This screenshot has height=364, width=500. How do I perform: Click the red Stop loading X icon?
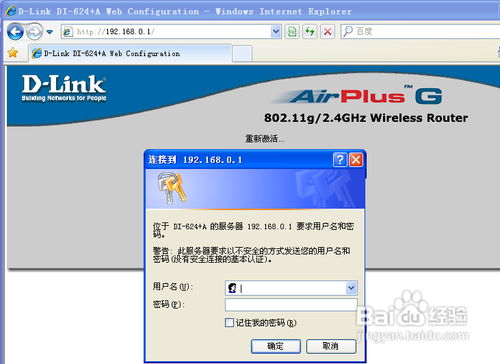point(327,32)
